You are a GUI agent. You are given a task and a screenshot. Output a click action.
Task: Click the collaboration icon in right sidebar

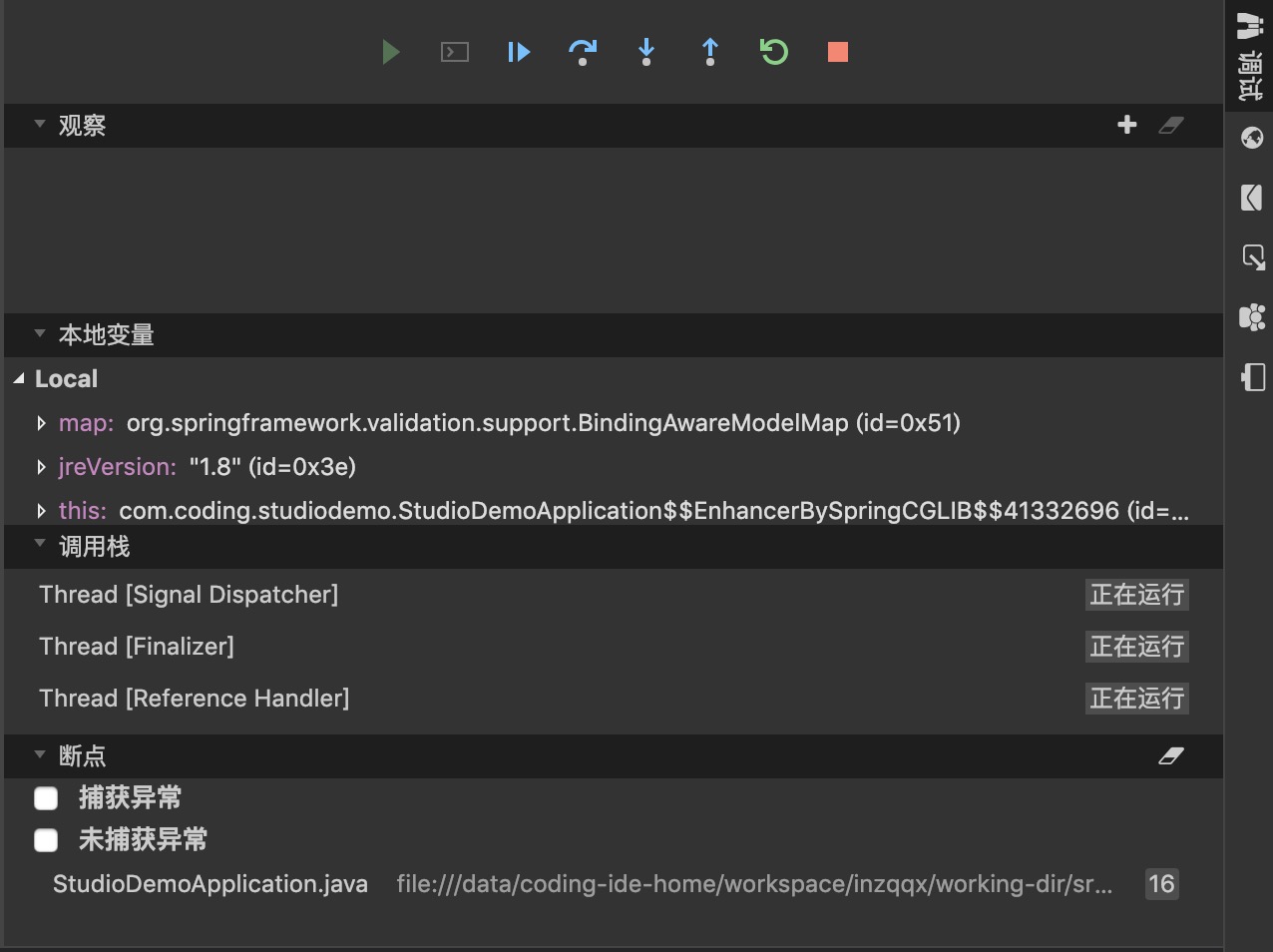click(1251, 317)
